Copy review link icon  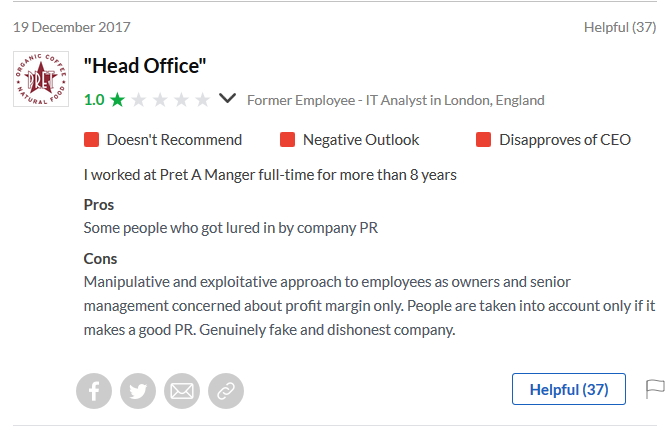pos(225,391)
